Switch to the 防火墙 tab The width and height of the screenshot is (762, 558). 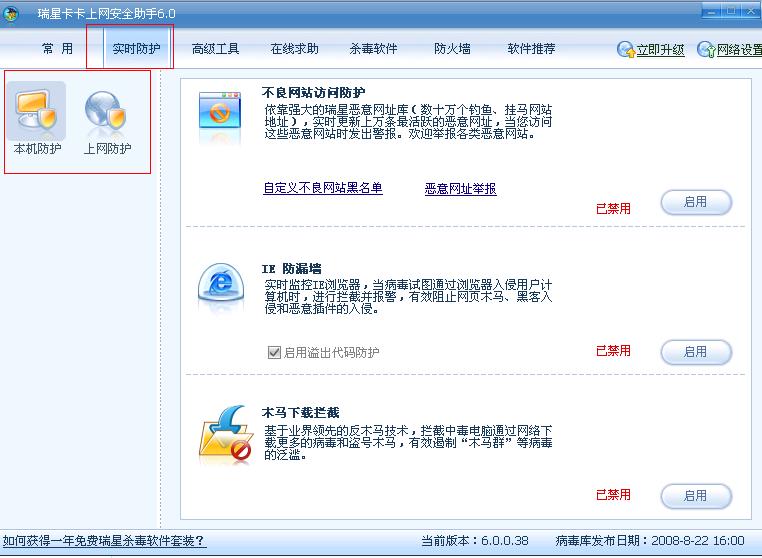tap(452, 49)
